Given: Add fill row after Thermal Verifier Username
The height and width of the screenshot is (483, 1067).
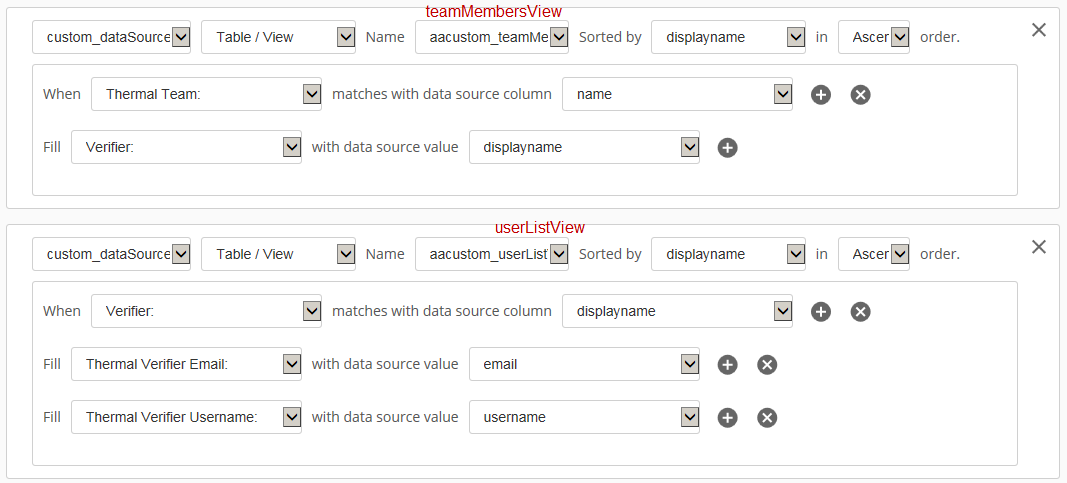Looking at the screenshot, I should click(x=727, y=417).
